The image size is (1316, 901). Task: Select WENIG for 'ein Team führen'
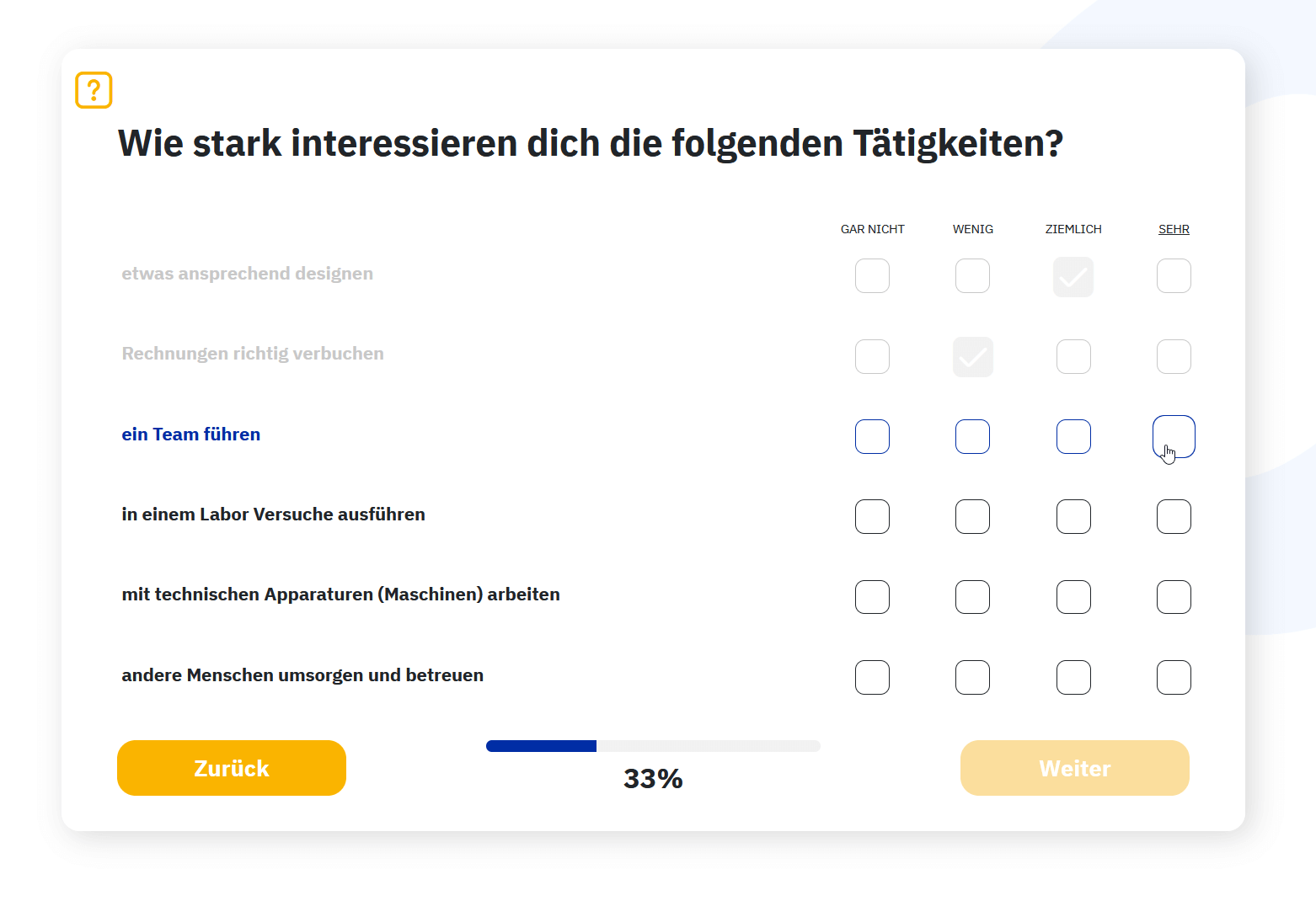(x=972, y=436)
